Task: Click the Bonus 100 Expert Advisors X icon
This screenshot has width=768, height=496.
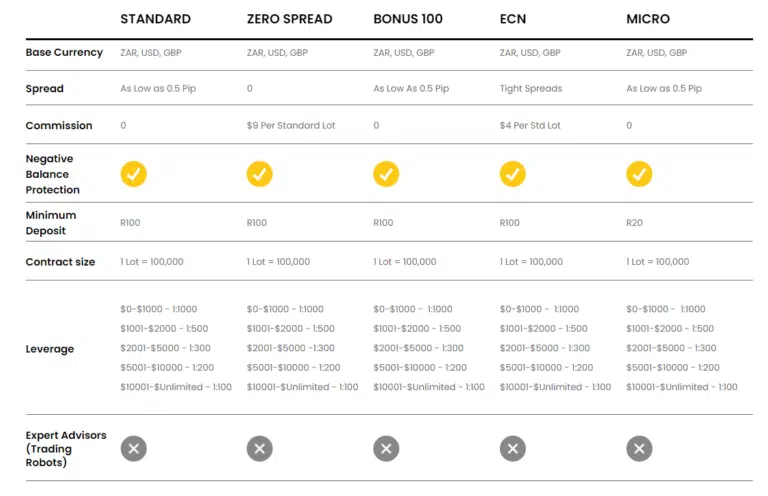Action: [x=386, y=449]
